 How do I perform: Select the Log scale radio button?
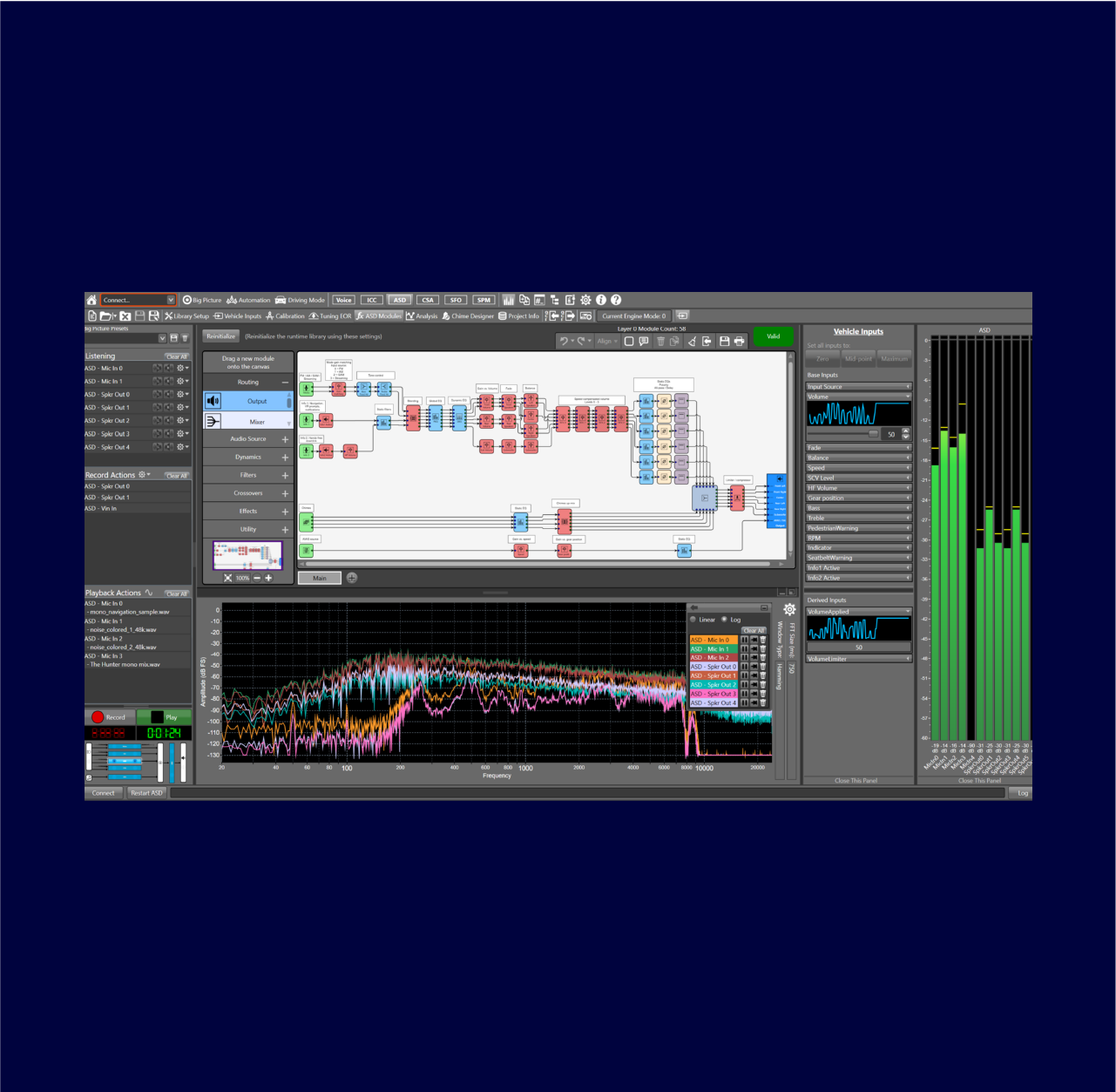(724, 620)
